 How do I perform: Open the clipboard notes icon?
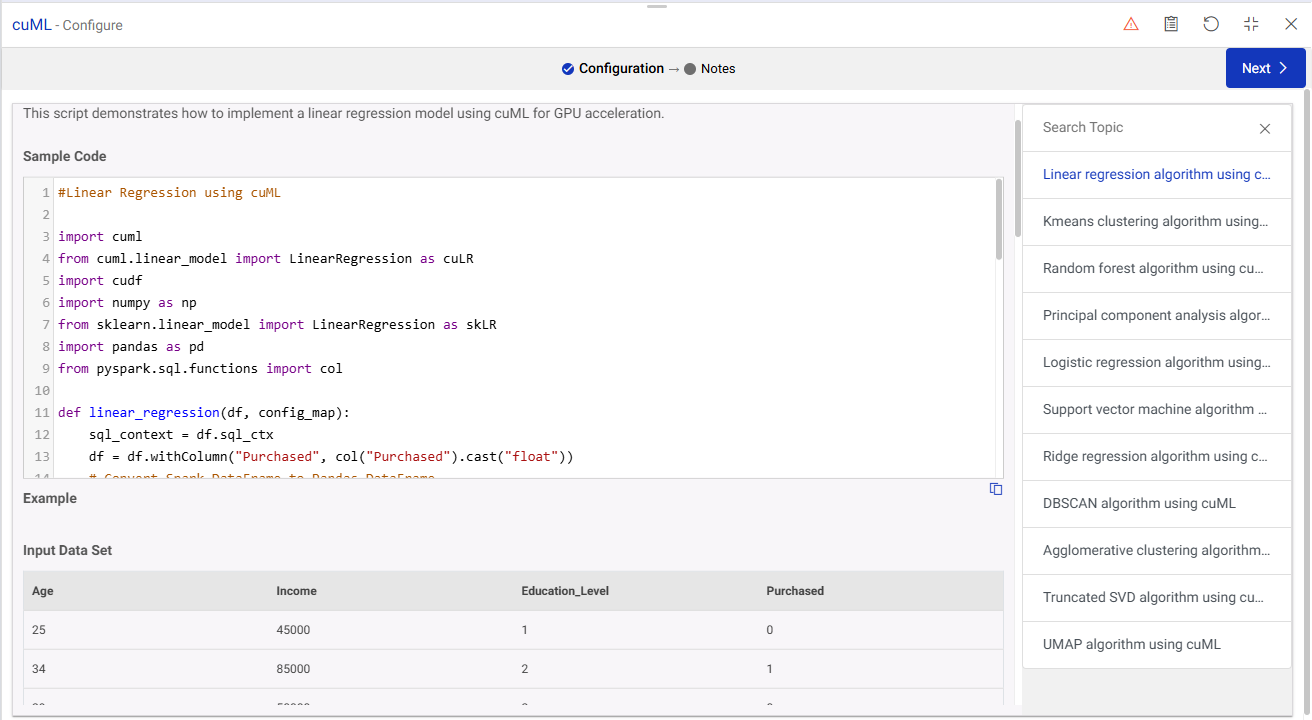click(x=1171, y=23)
